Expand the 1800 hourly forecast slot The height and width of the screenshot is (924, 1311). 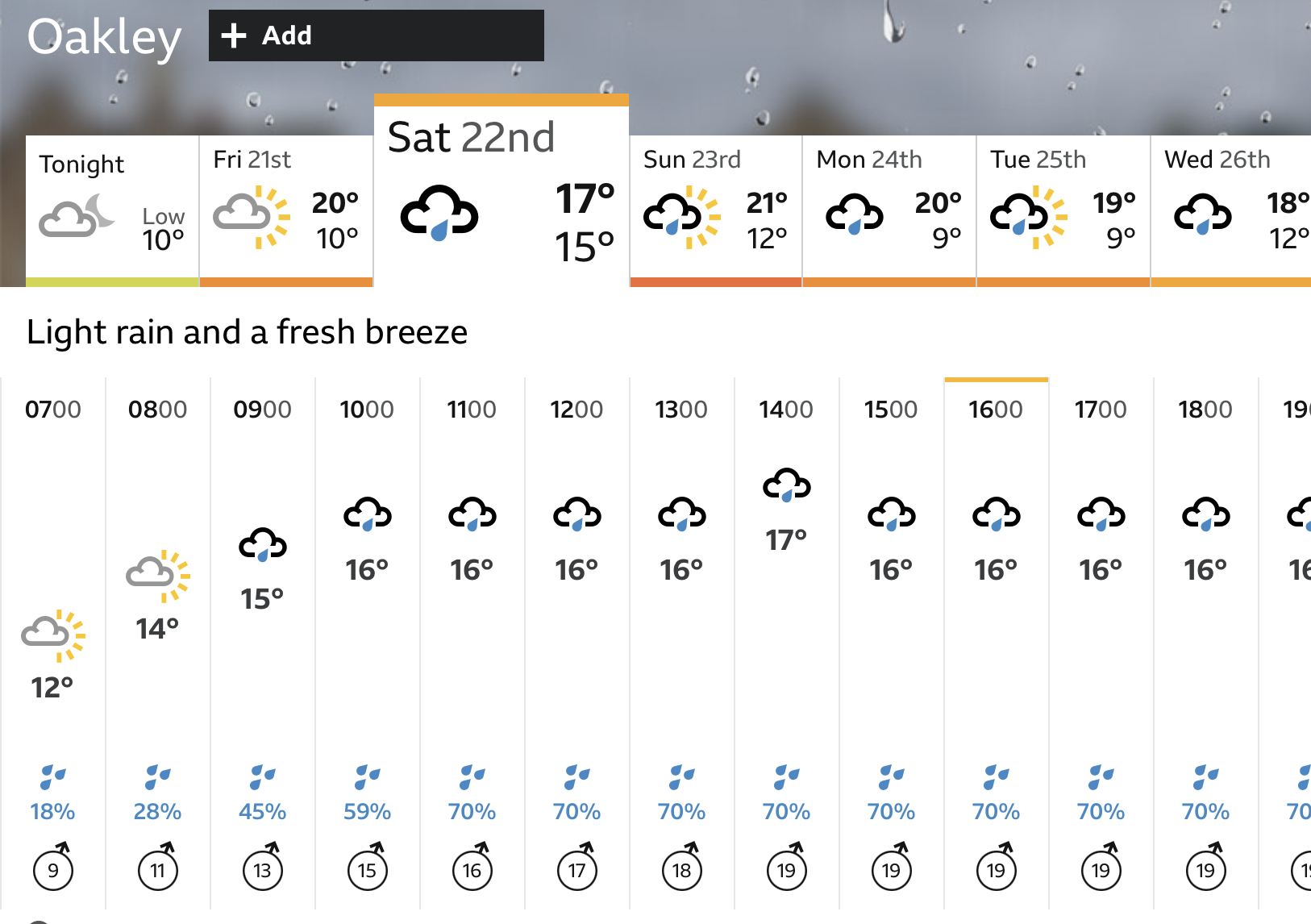click(1206, 643)
